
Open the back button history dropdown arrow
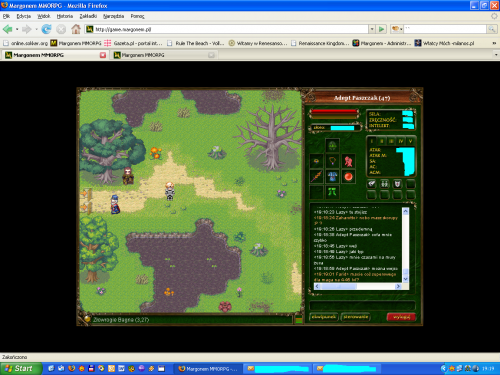click(17, 29)
